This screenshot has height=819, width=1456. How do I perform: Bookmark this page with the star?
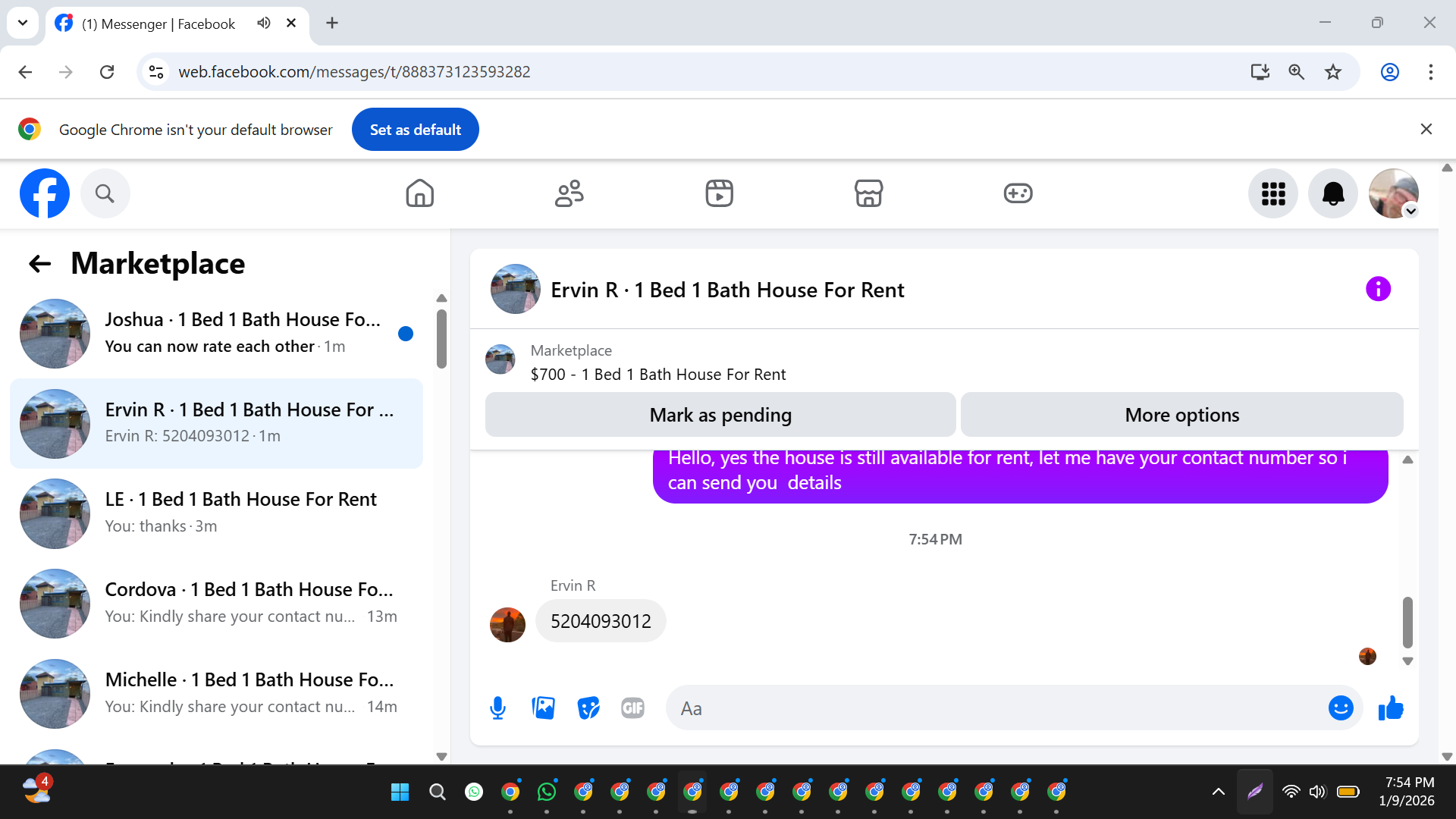1333,72
